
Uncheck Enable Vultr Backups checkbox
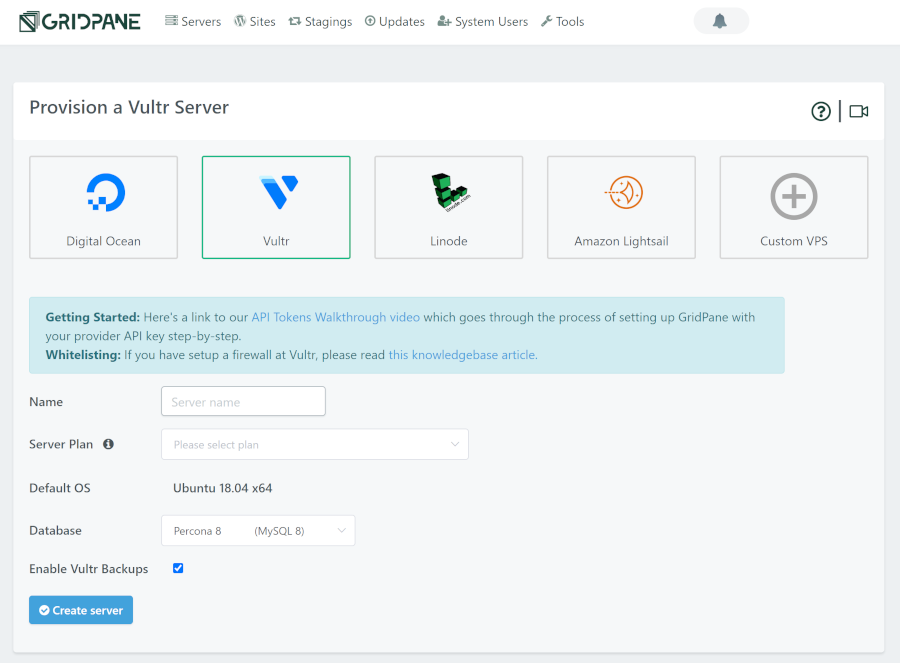[178, 568]
